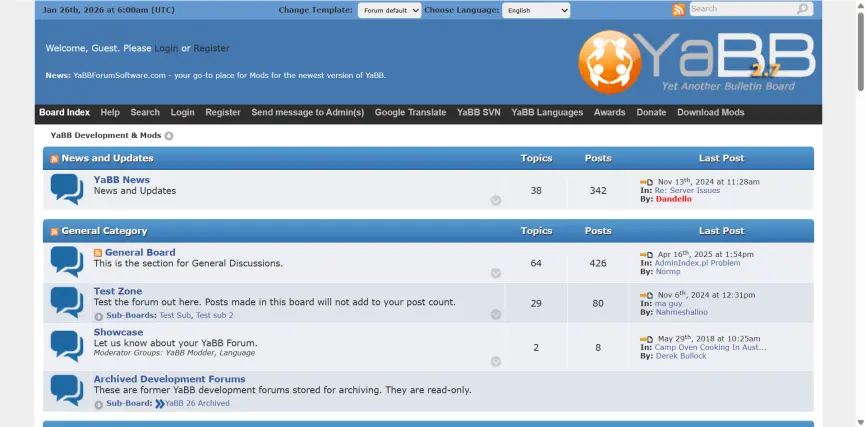The width and height of the screenshot is (866, 427).
Task: Open Download Mods menu item
Action: tap(711, 112)
